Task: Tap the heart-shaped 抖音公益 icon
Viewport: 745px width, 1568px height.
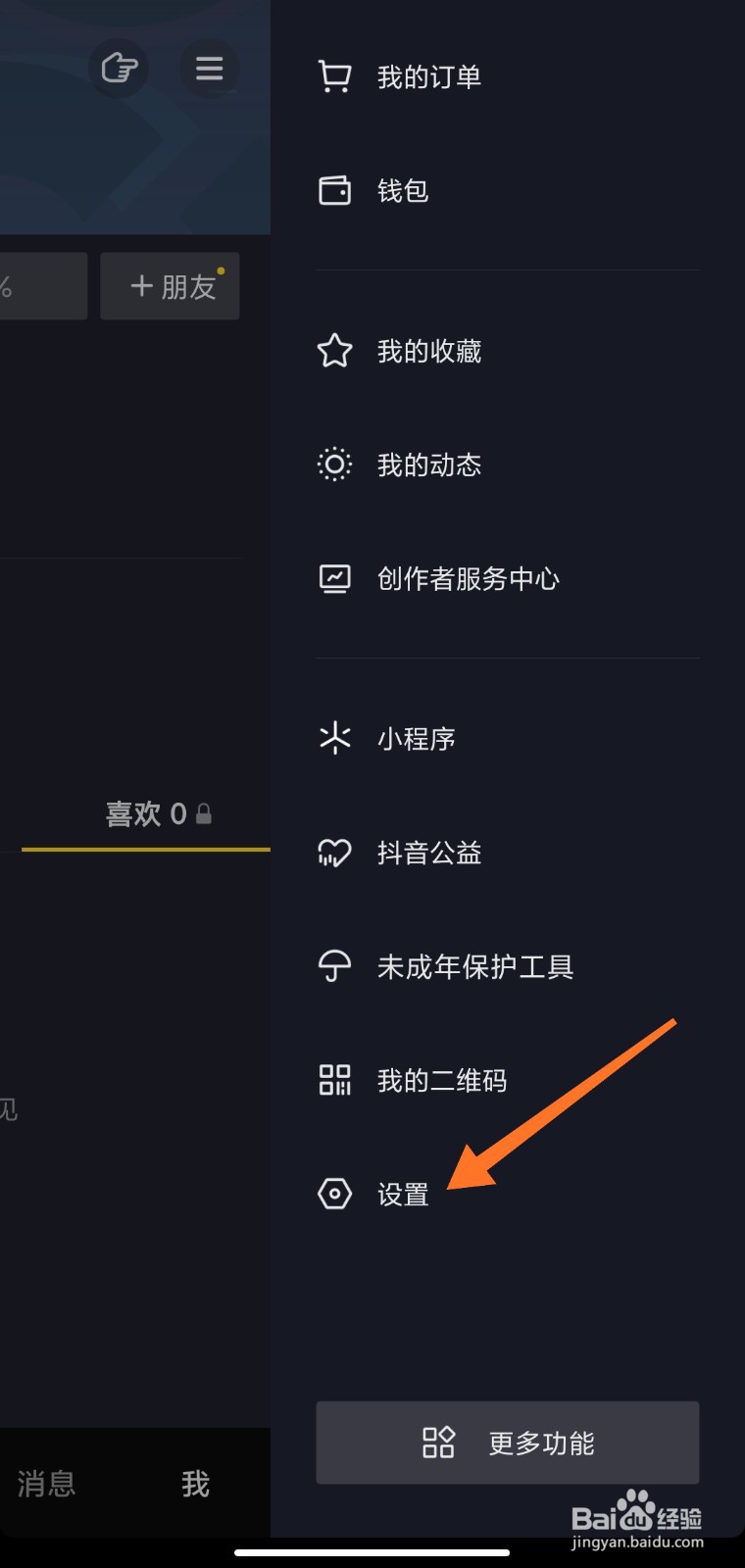Action: coord(334,853)
